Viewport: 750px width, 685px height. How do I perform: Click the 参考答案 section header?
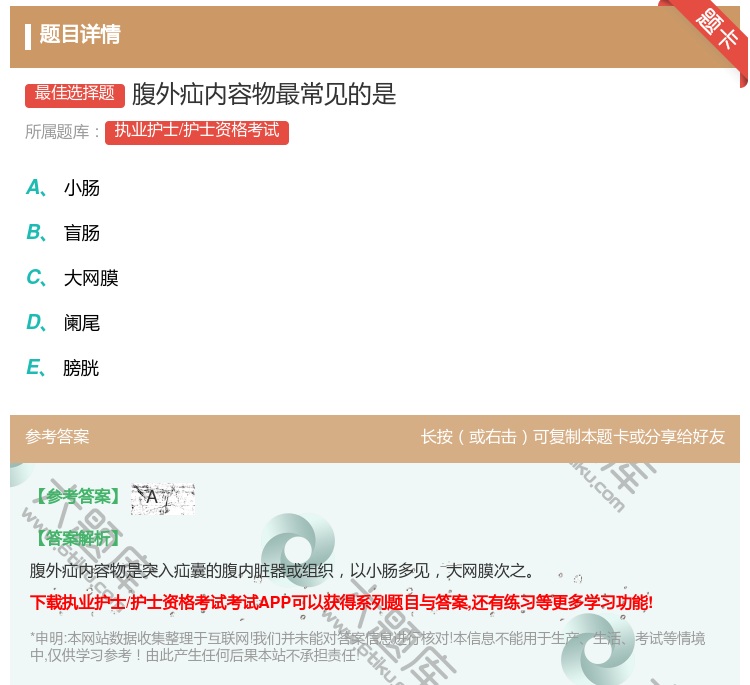(57, 437)
